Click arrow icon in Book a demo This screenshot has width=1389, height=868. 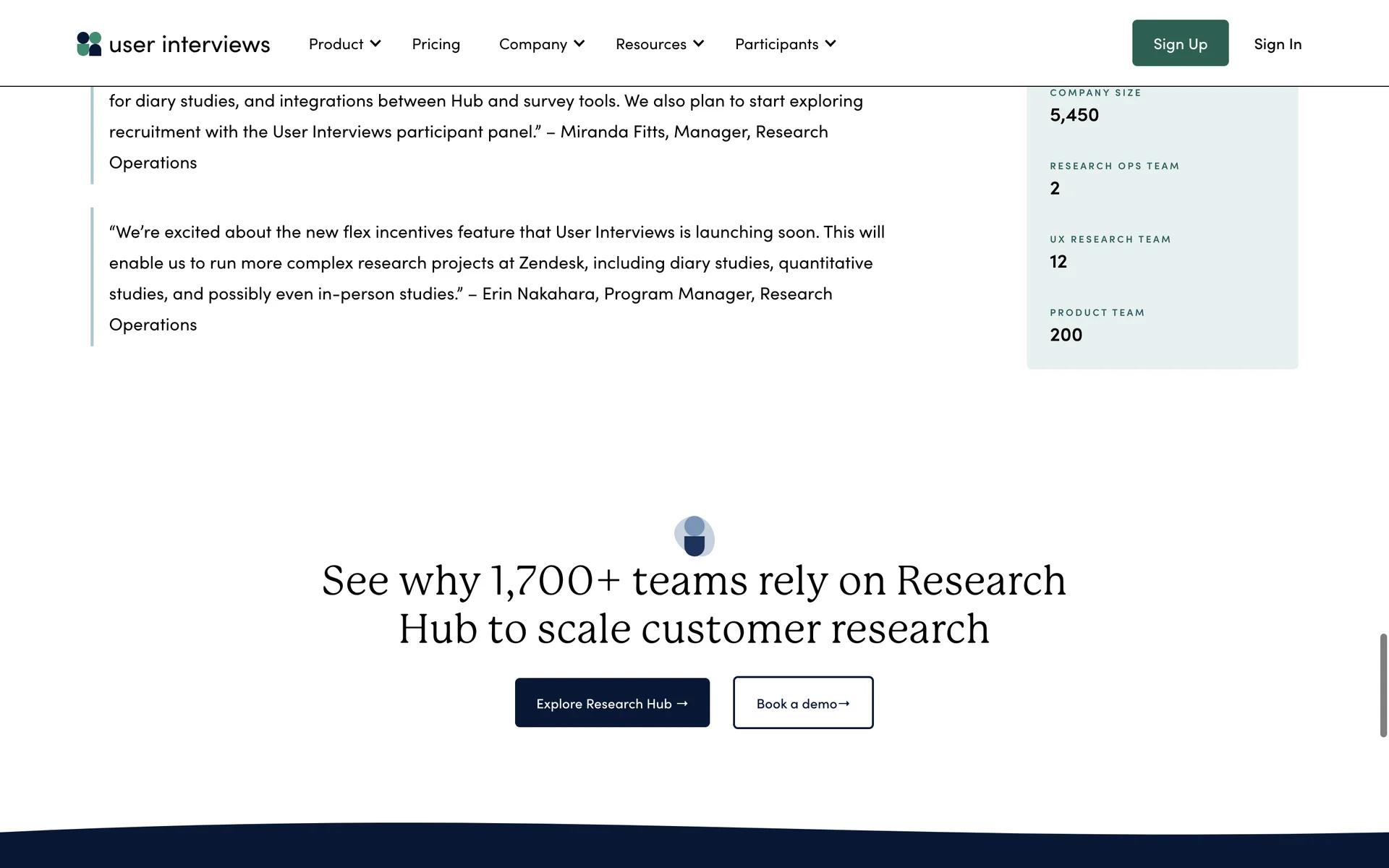[844, 703]
